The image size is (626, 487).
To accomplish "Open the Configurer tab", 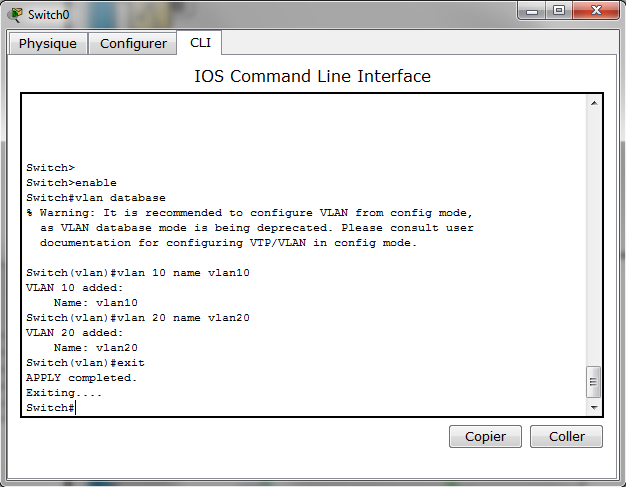I will click(133, 44).
